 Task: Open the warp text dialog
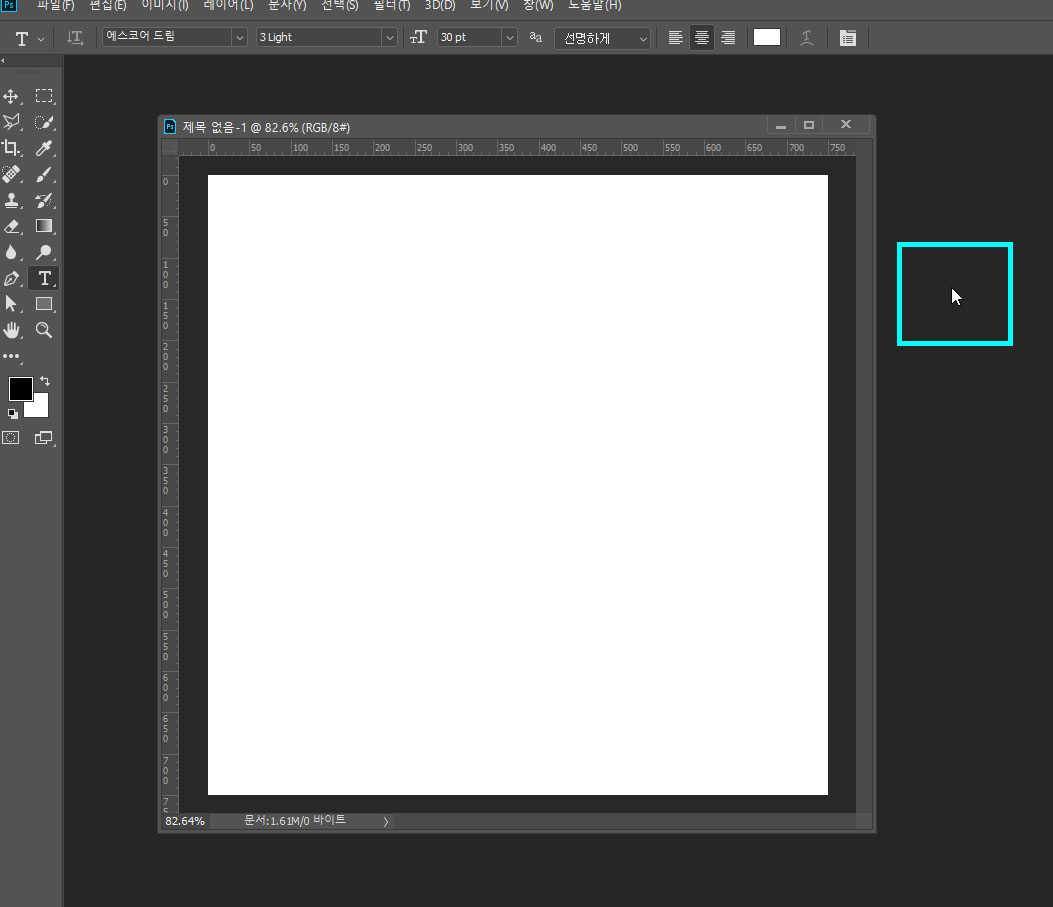(x=807, y=38)
